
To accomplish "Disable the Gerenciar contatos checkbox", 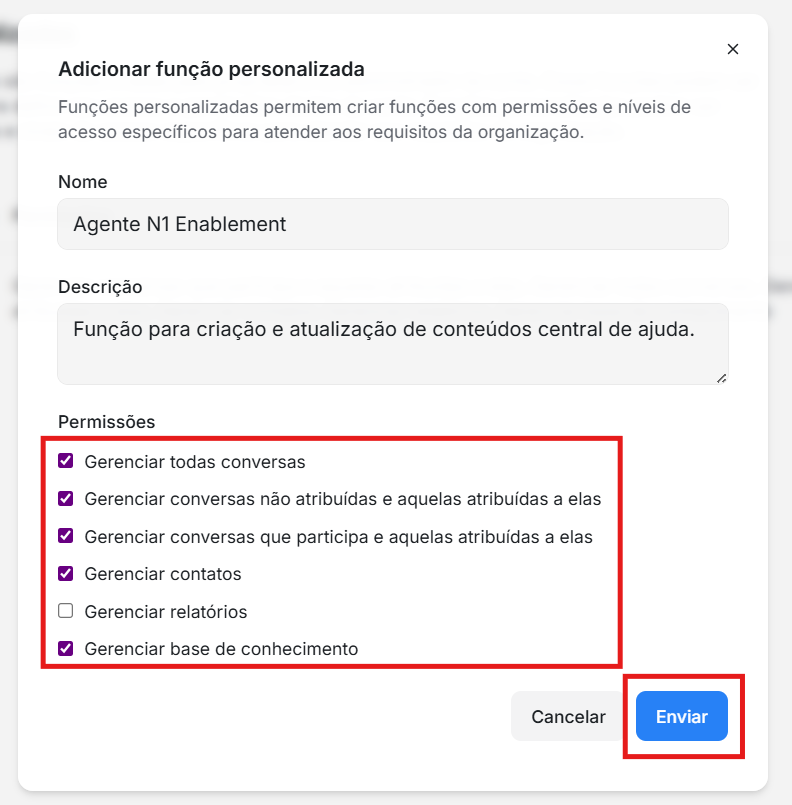I will (x=66, y=574).
